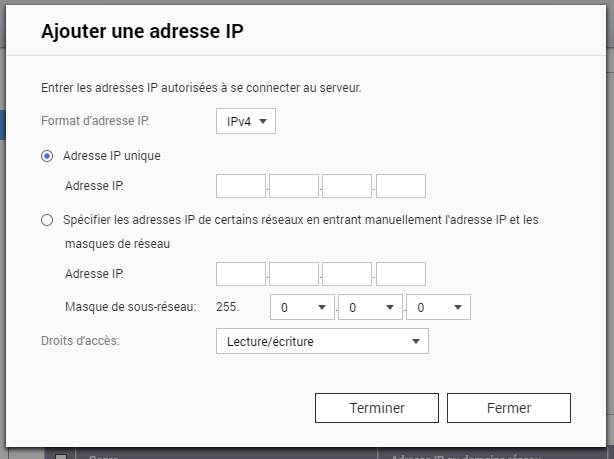
Task: Focus the third octet field of the network IP address
Action: click(348, 274)
